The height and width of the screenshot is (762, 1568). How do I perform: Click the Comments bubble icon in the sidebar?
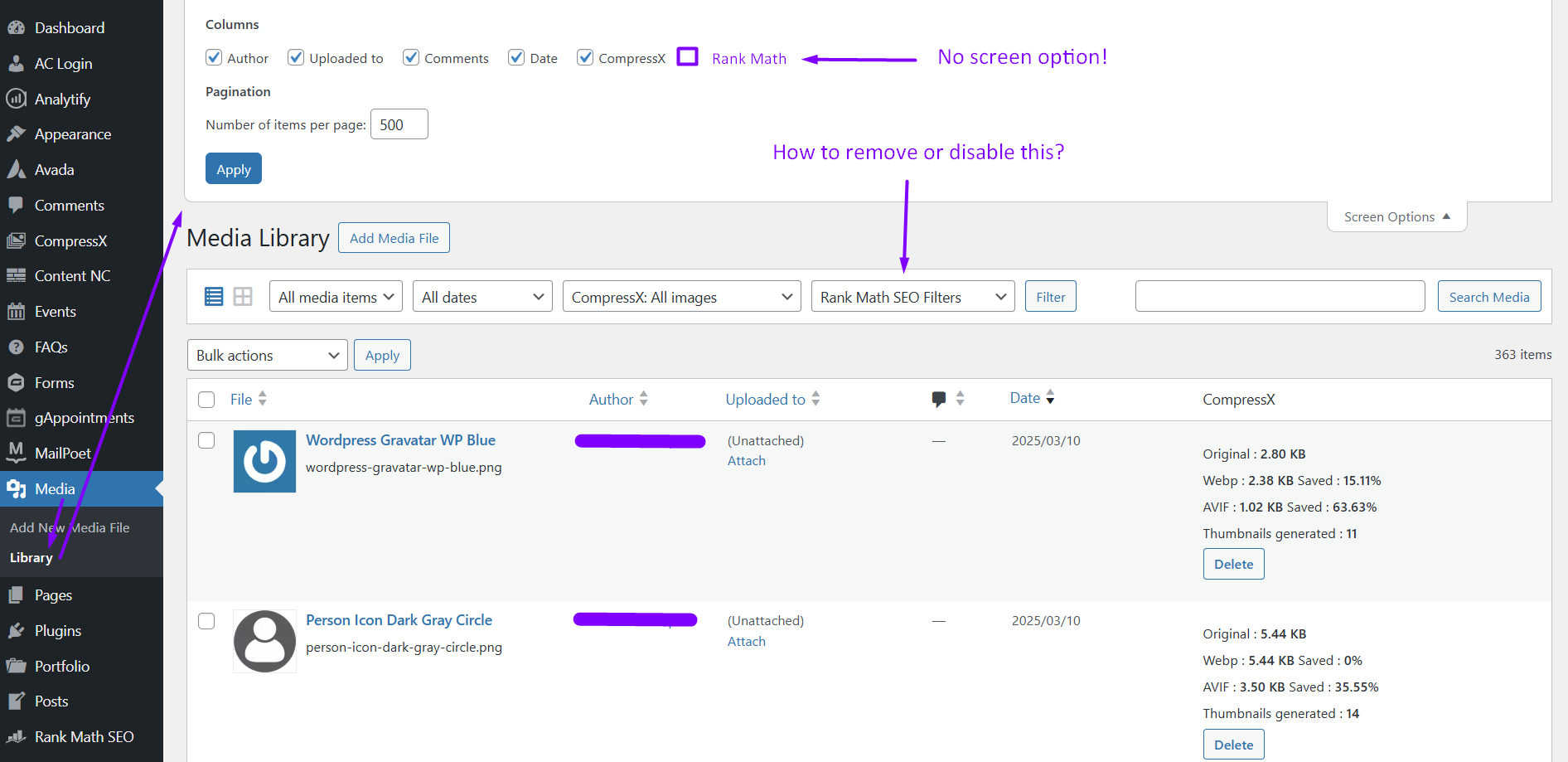click(x=16, y=205)
